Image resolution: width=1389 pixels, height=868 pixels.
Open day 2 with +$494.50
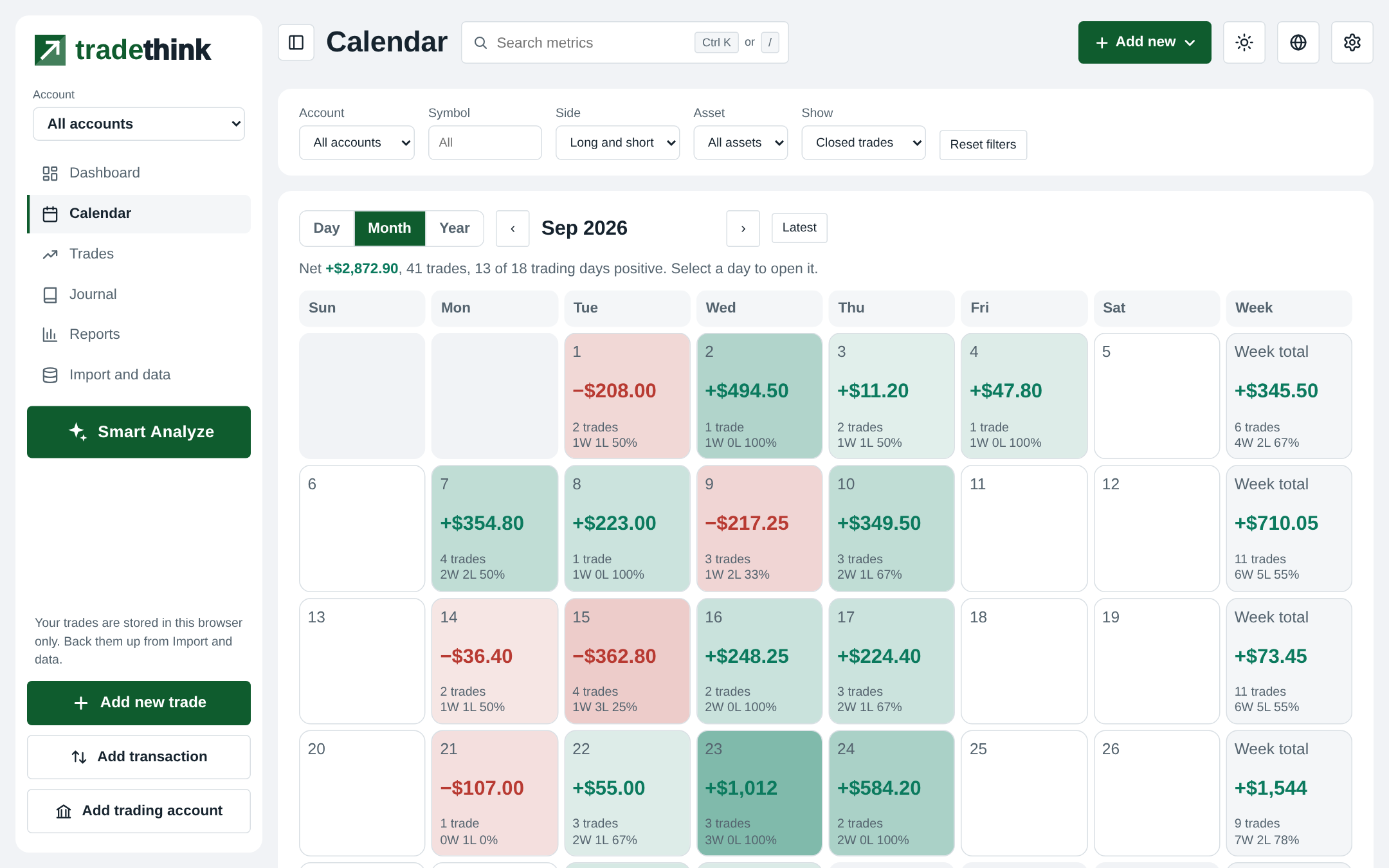(759, 396)
